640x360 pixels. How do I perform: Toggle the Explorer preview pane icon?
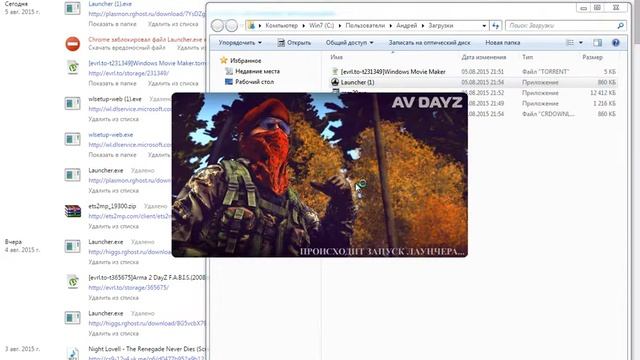point(598,42)
